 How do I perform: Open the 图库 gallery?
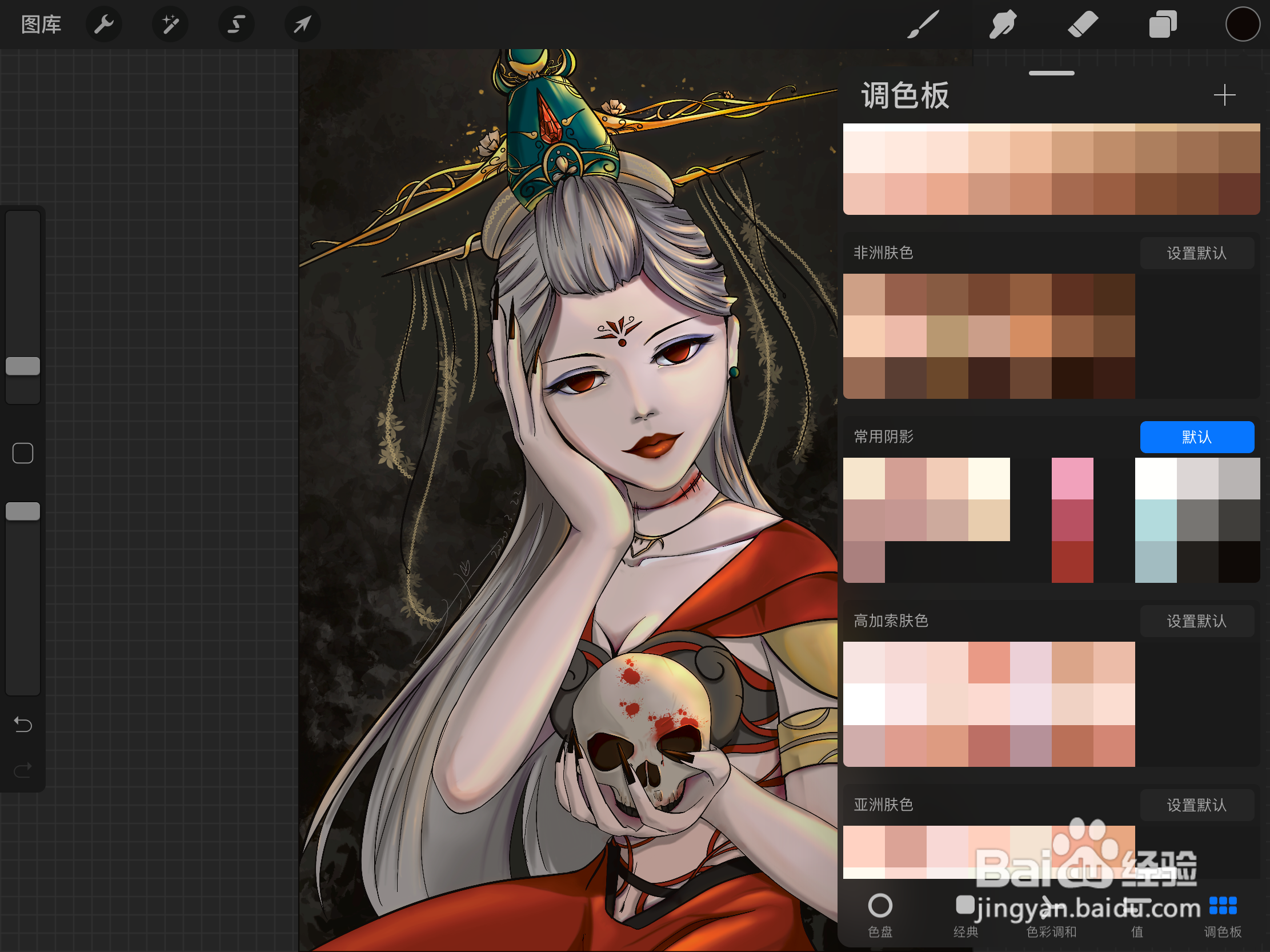tap(41, 25)
